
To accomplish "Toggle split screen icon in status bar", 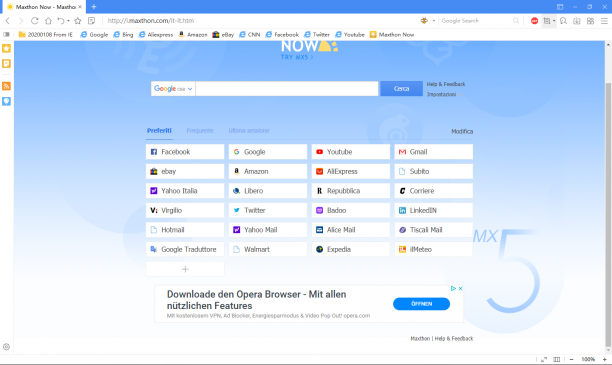I will (x=557, y=360).
